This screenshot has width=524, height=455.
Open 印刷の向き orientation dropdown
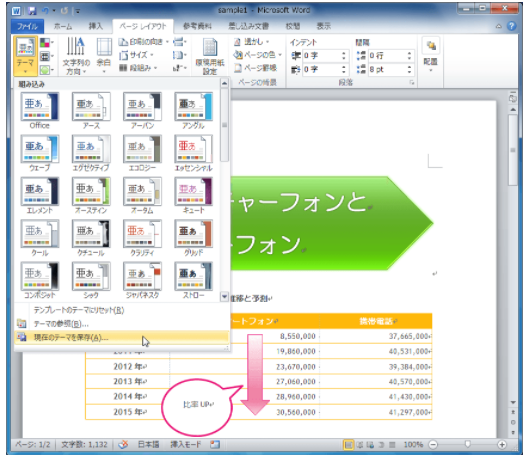[144, 42]
